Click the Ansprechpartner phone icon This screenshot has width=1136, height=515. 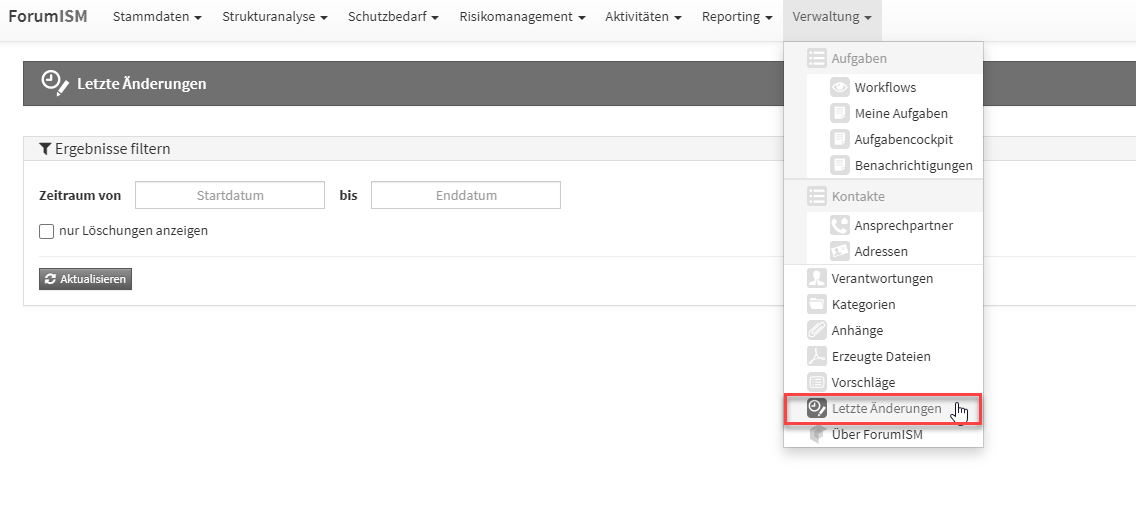[x=840, y=225]
